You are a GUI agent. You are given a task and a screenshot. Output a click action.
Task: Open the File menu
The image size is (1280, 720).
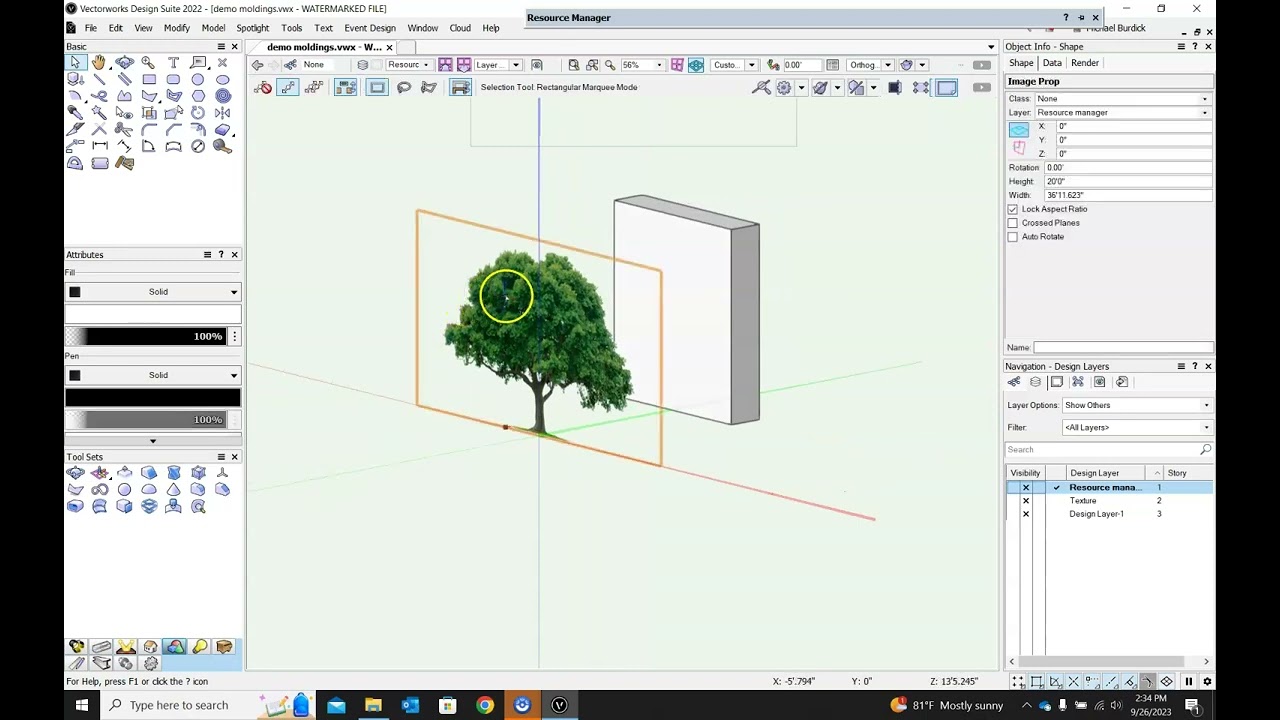point(91,28)
